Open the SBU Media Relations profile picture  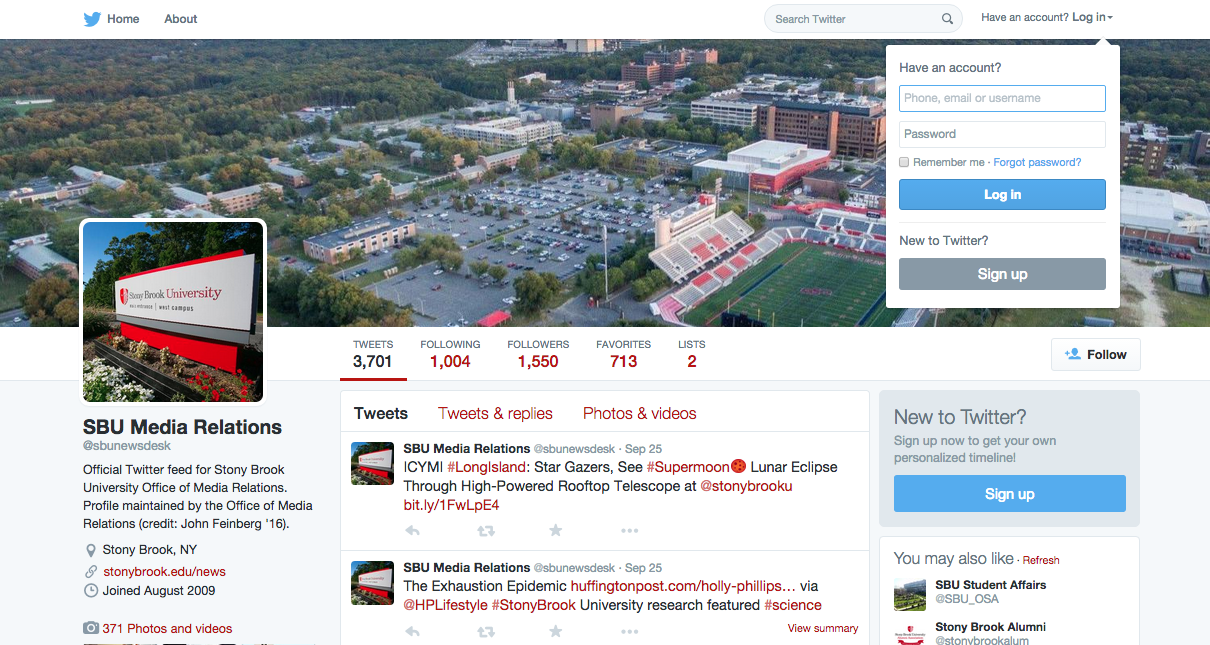pyautogui.click(x=173, y=312)
